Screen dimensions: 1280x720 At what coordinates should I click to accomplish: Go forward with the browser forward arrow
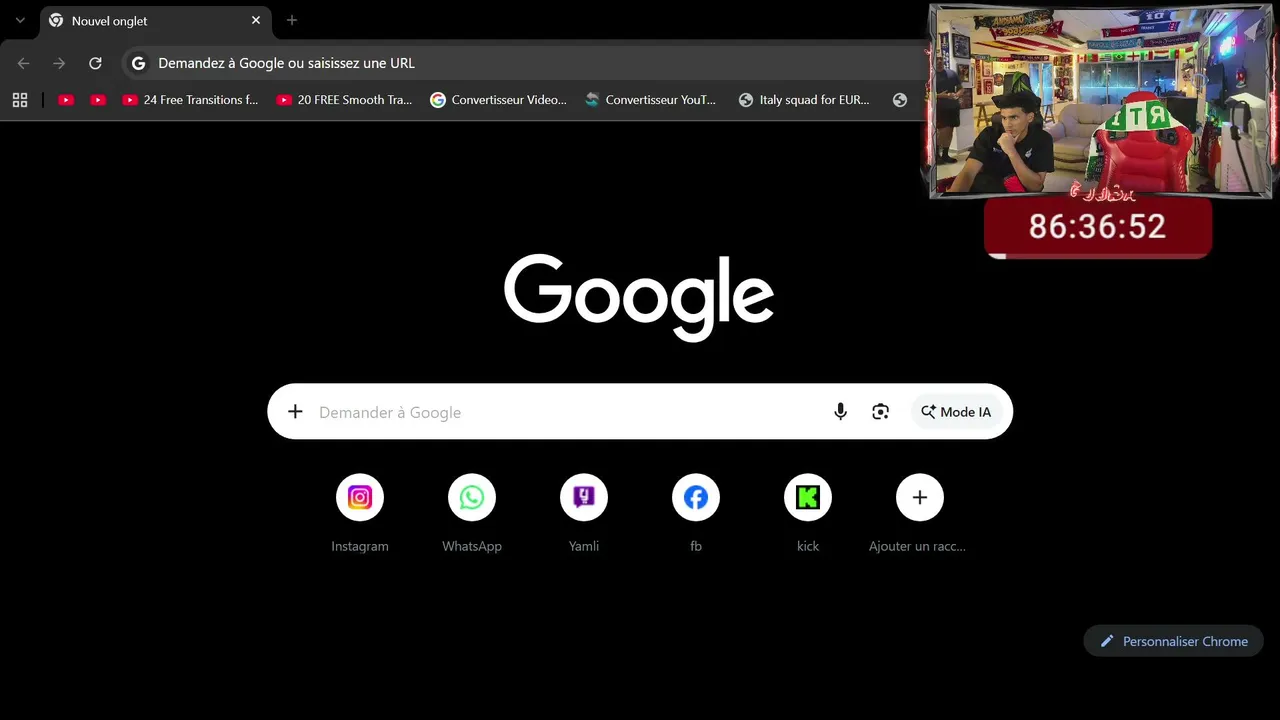tap(59, 63)
